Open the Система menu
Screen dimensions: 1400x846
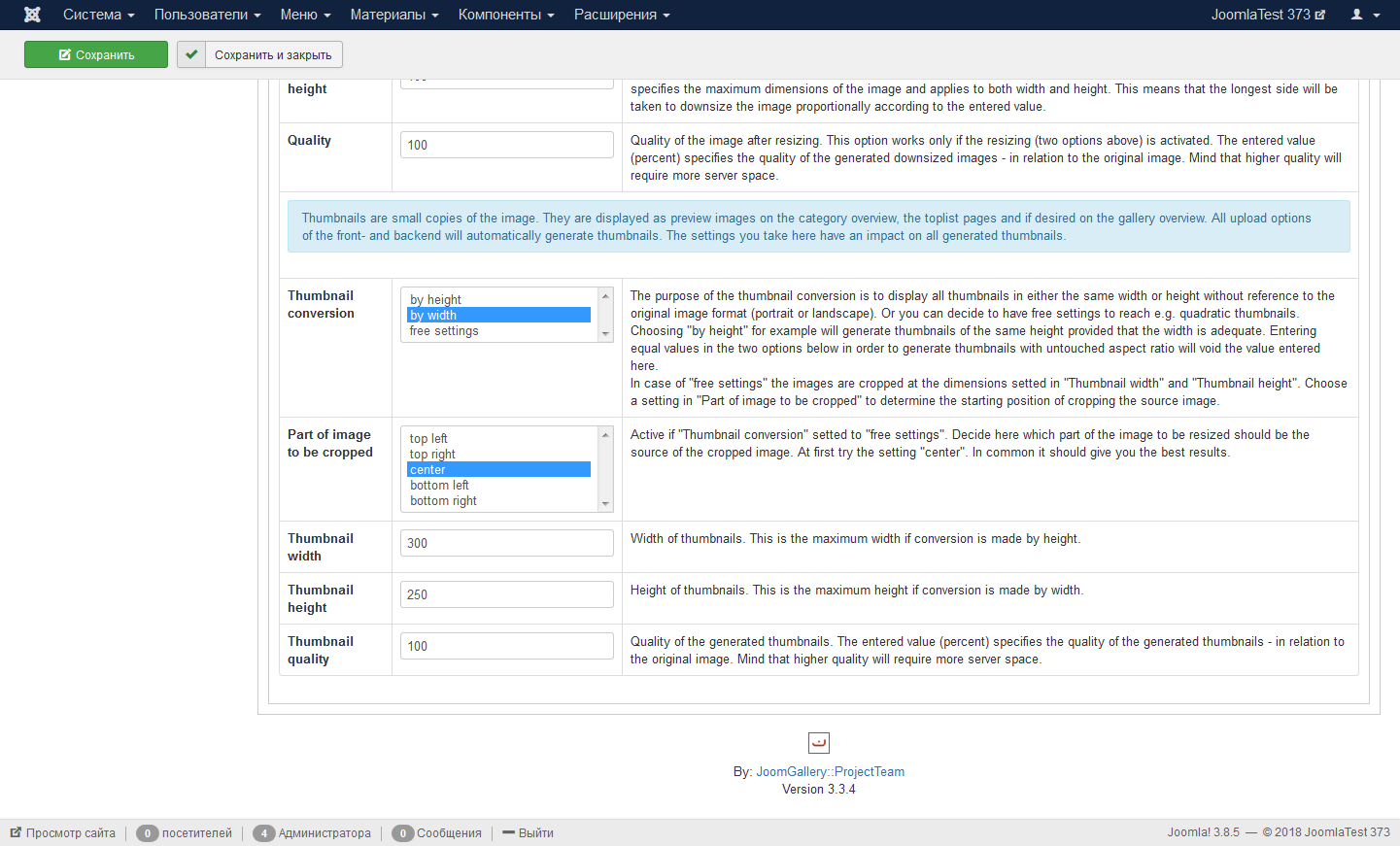click(x=99, y=15)
